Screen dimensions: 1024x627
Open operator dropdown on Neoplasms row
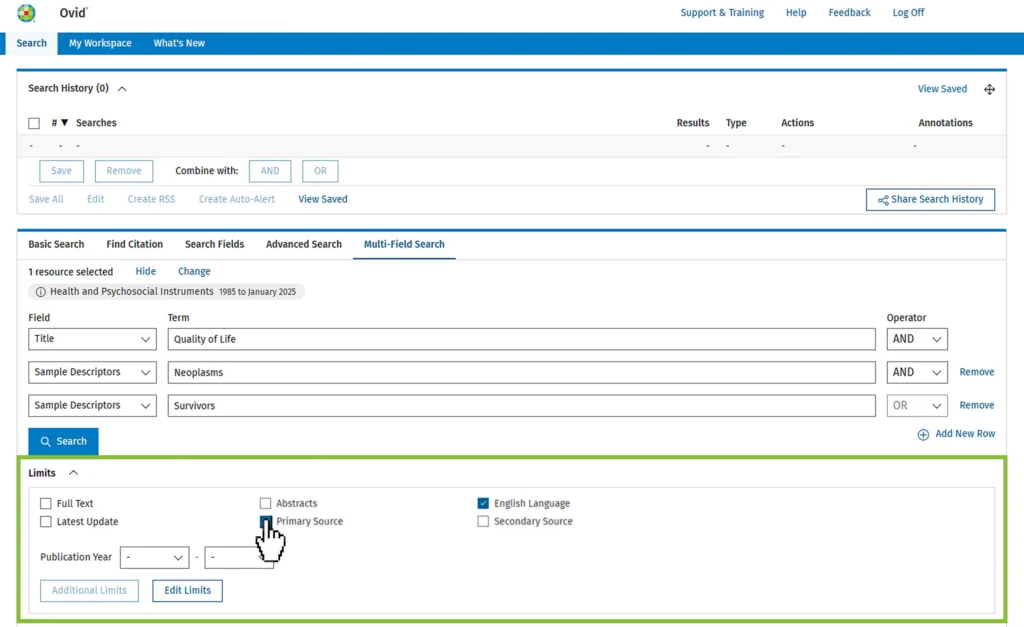pos(917,372)
